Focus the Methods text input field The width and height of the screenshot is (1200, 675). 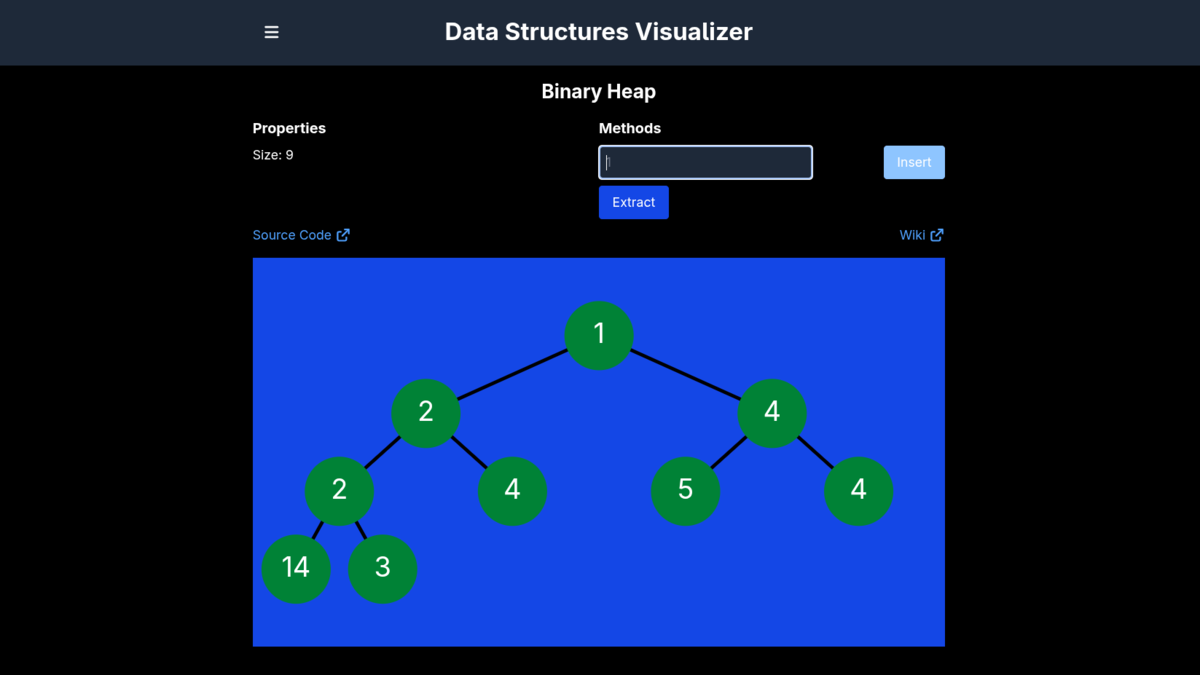tap(705, 162)
